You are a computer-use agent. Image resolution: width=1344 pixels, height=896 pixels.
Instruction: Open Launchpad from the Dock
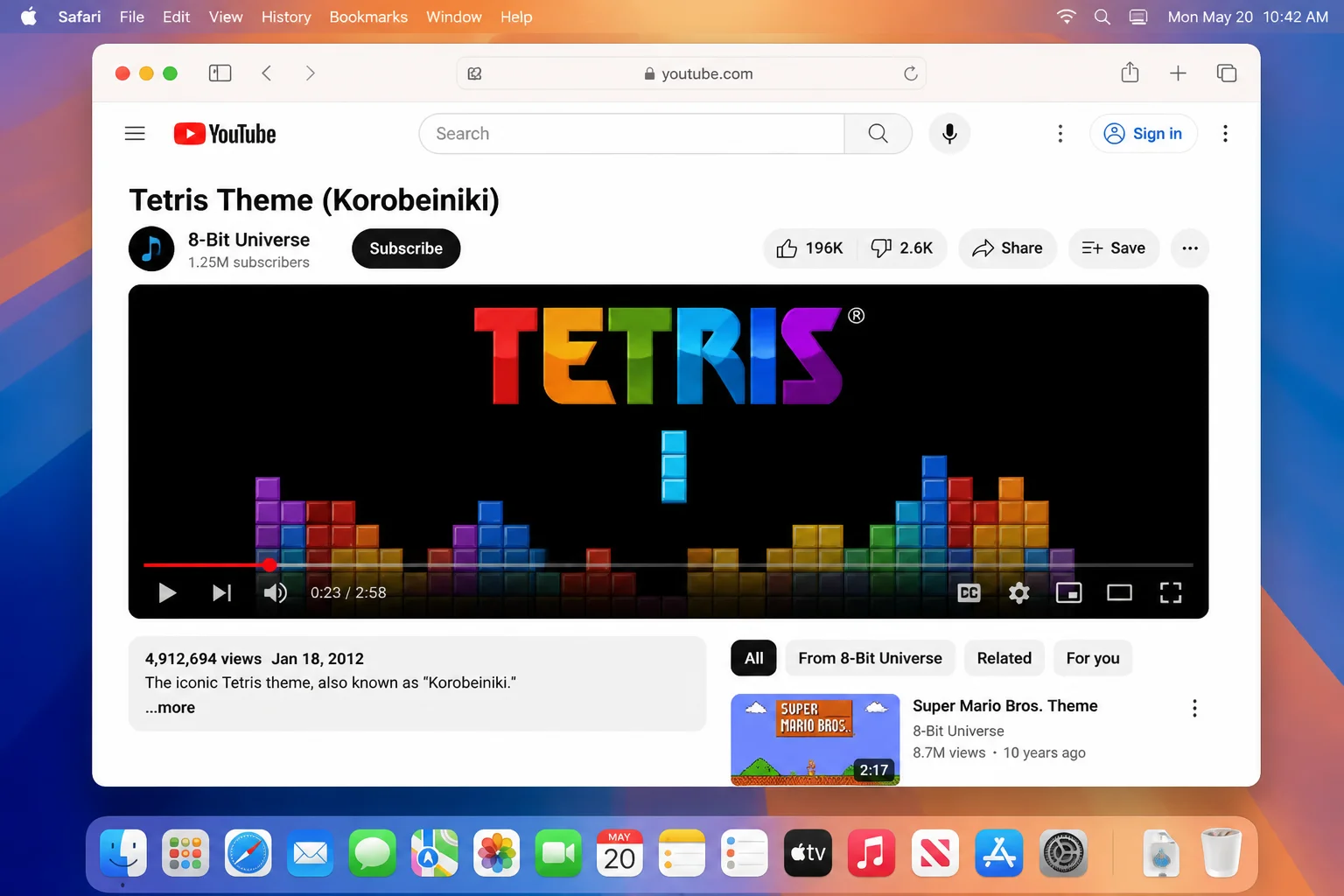[185, 853]
